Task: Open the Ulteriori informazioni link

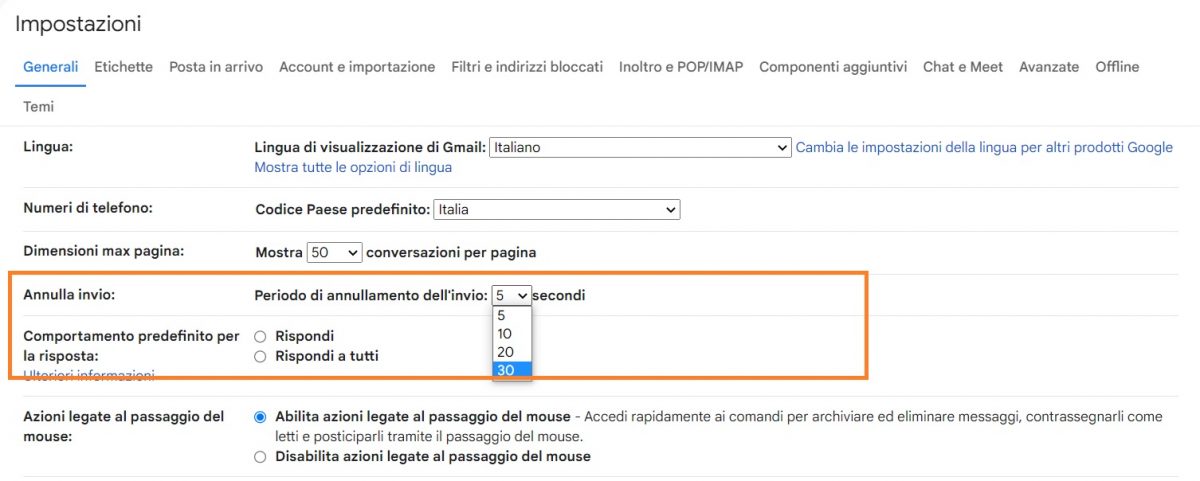Action: [89, 375]
